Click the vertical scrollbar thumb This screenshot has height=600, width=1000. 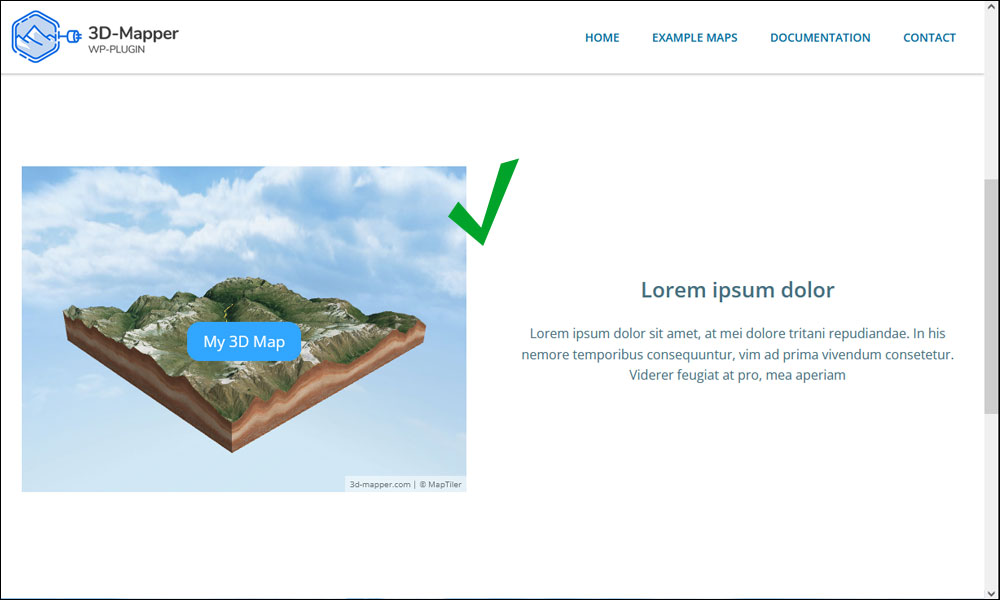tap(992, 296)
